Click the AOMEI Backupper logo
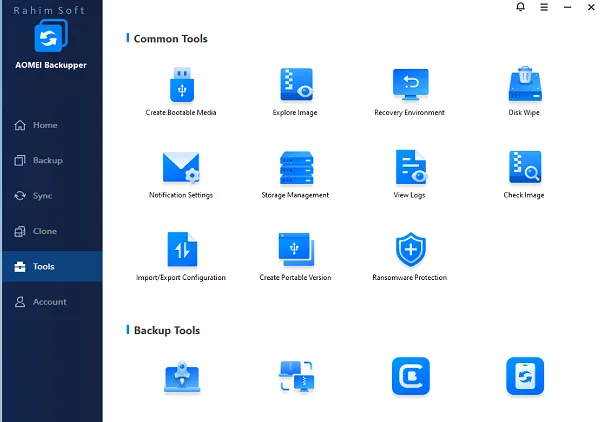The height and width of the screenshot is (422, 600). [x=51, y=36]
